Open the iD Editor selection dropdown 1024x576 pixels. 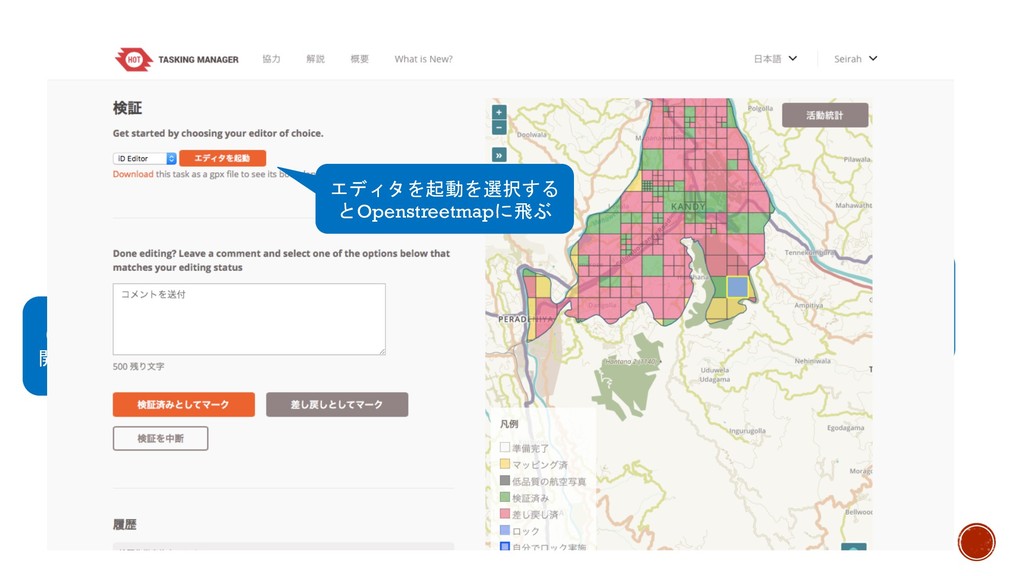(x=144, y=159)
